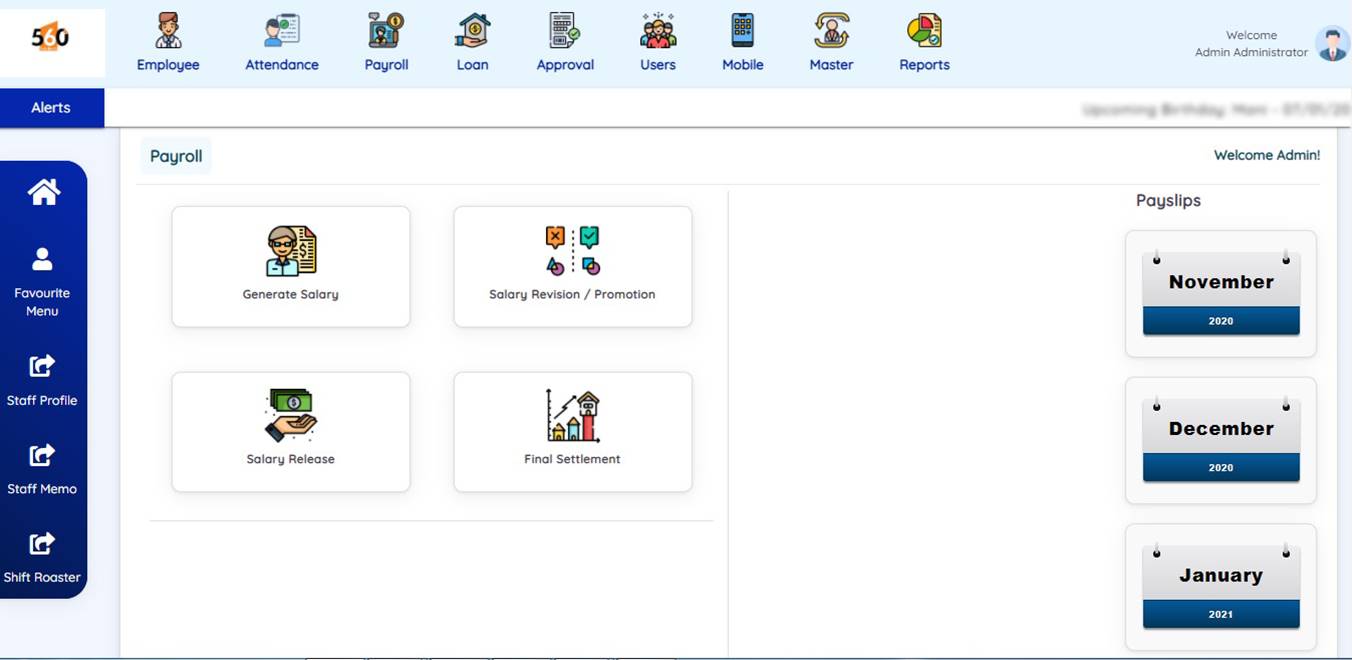1352x660 pixels.
Task: Open the Mobile module icon
Action: point(742,32)
